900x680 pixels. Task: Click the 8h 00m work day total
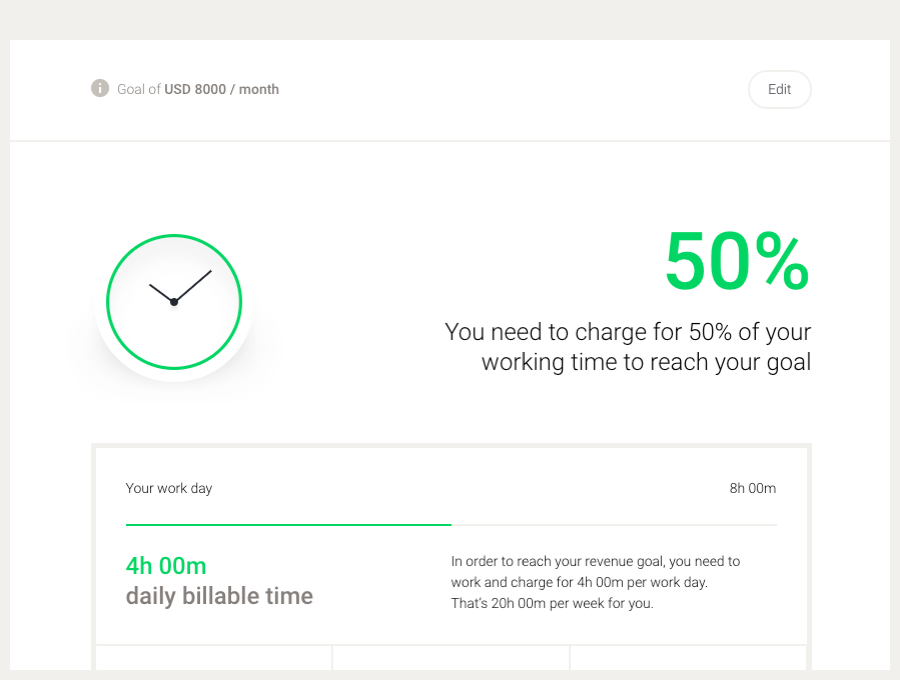pyautogui.click(x=750, y=489)
